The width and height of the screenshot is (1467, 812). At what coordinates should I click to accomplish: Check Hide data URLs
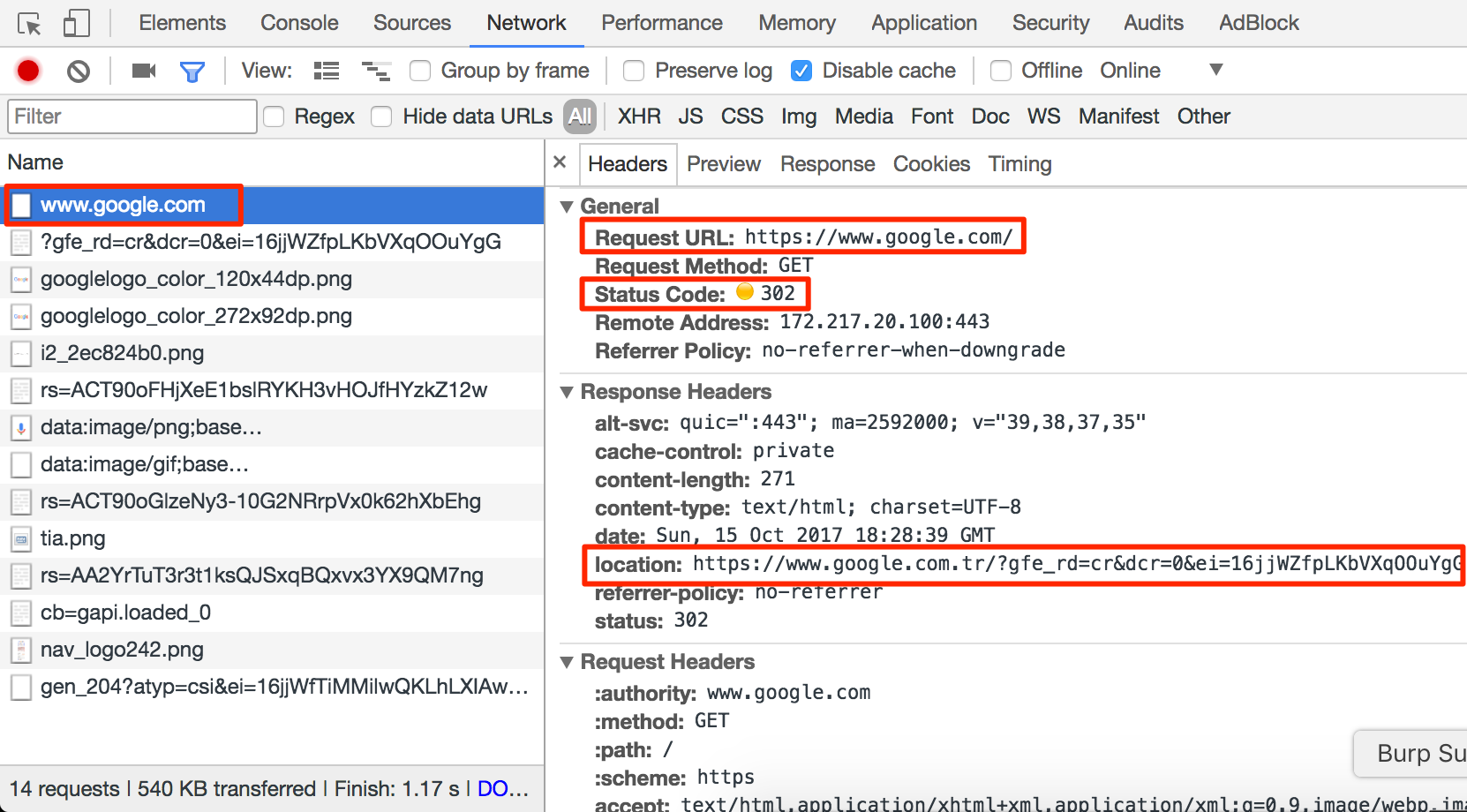point(381,117)
